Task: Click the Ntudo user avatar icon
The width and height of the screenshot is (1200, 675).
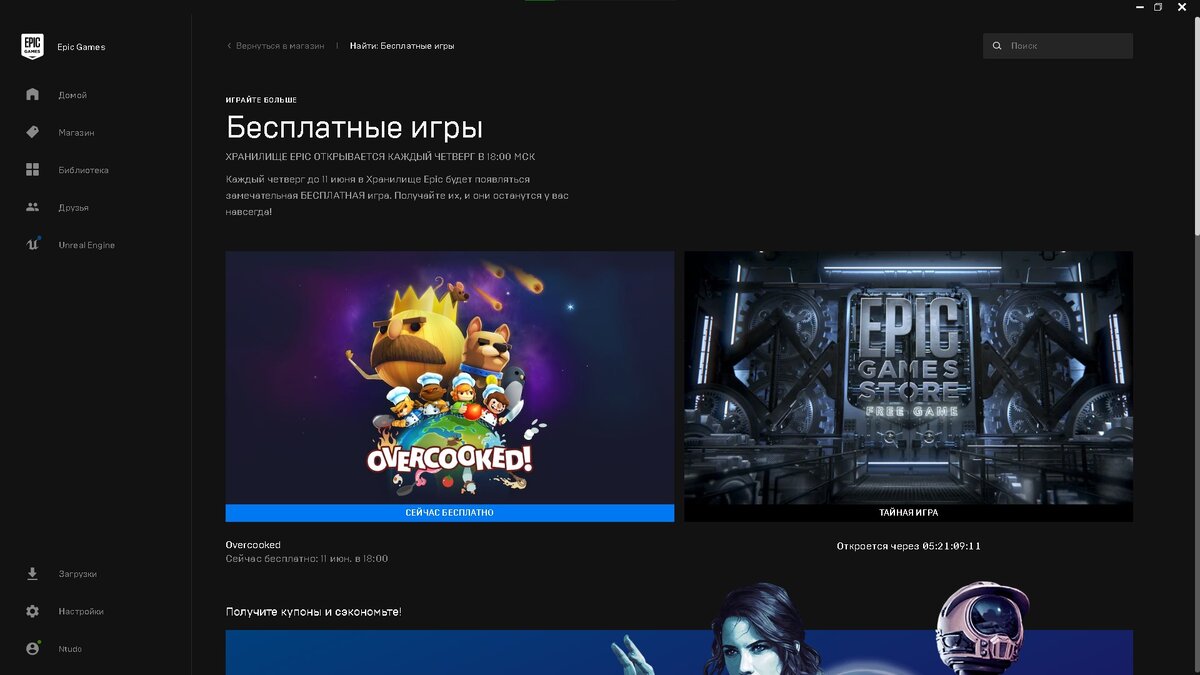Action: pyautogui.click(x=32, y=649)
